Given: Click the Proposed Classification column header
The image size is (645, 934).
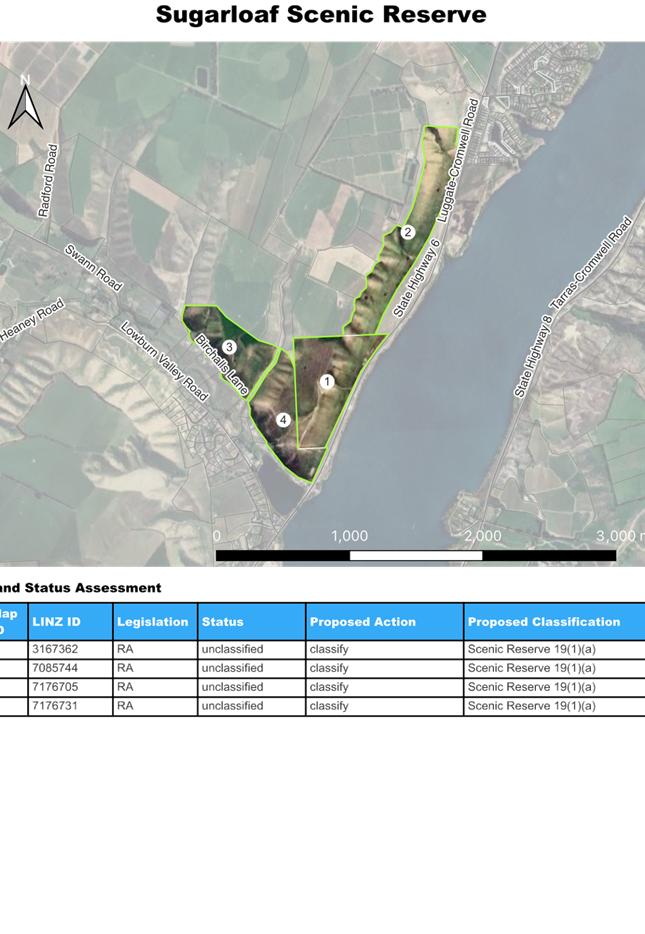Looking at the screenshot, I should (544, 622).
